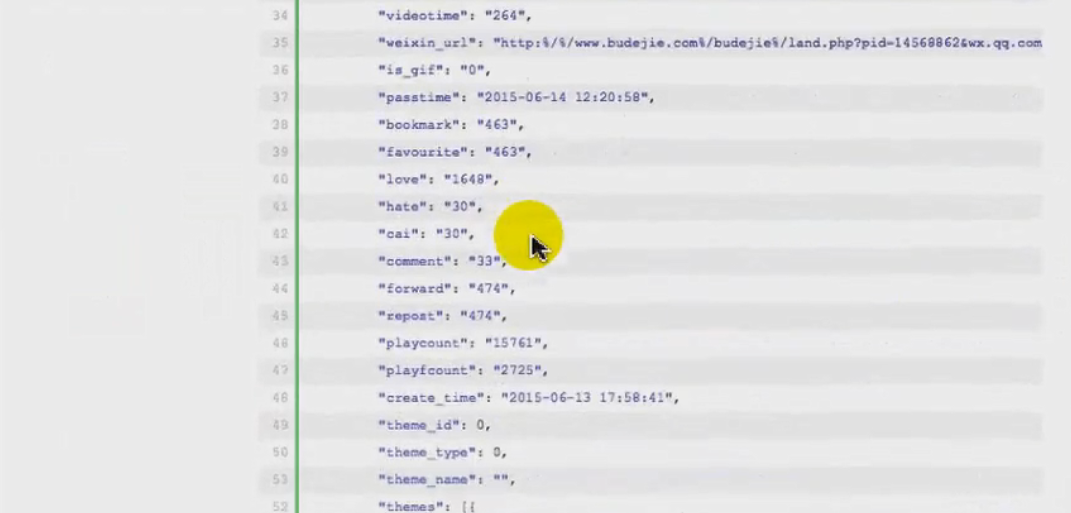Click line number 34 in gutter
This screenshot has height=513, width=1071.
(x=280, y=15)
